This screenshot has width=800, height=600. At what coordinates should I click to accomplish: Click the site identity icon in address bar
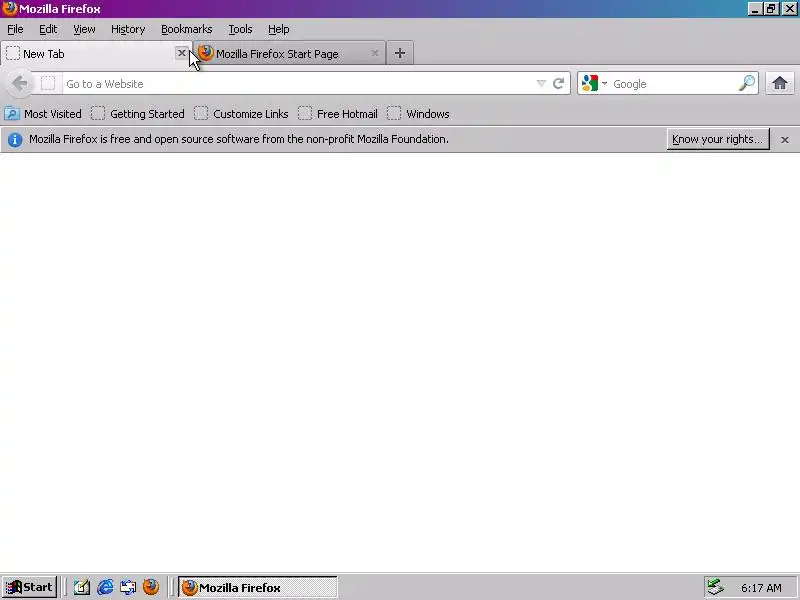tap(47, 83)
